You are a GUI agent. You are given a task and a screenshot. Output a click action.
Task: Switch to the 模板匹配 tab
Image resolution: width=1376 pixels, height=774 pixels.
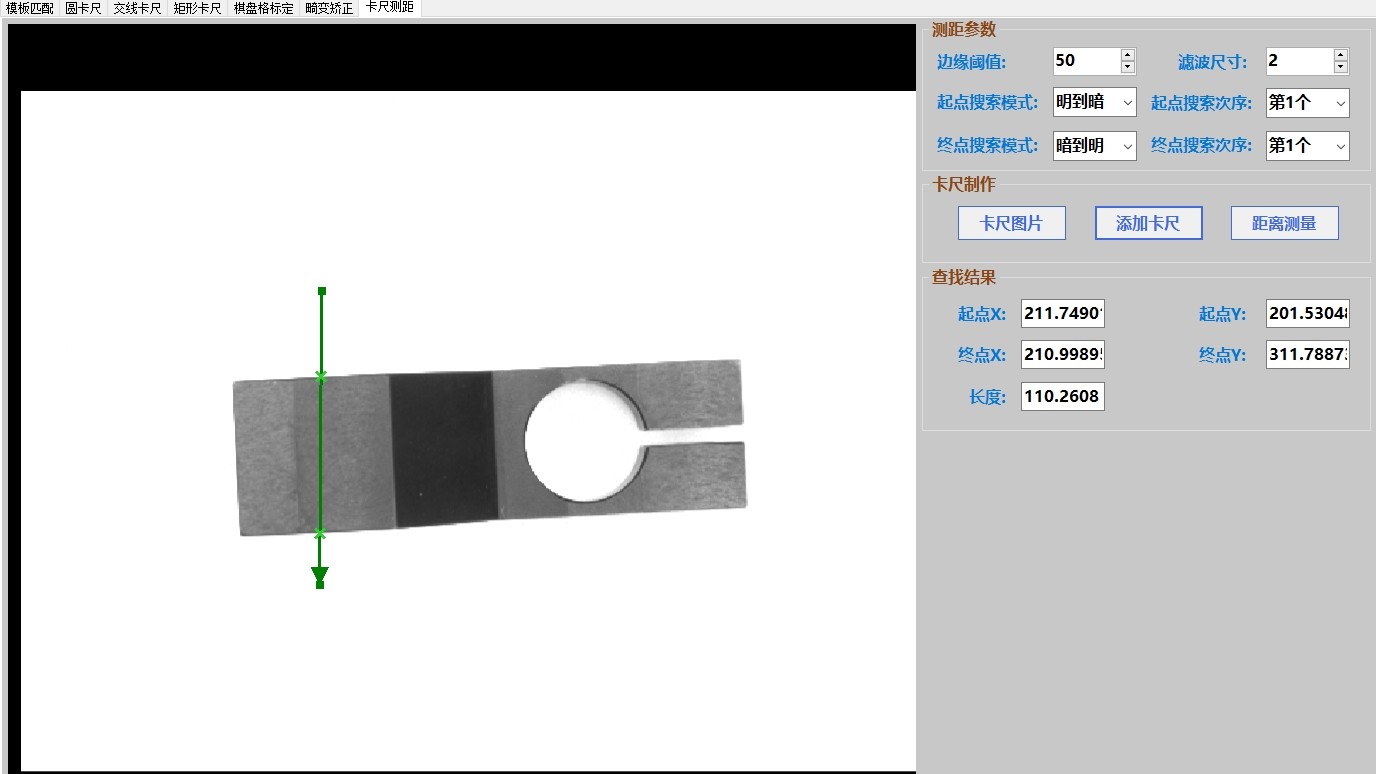point(30,8)
